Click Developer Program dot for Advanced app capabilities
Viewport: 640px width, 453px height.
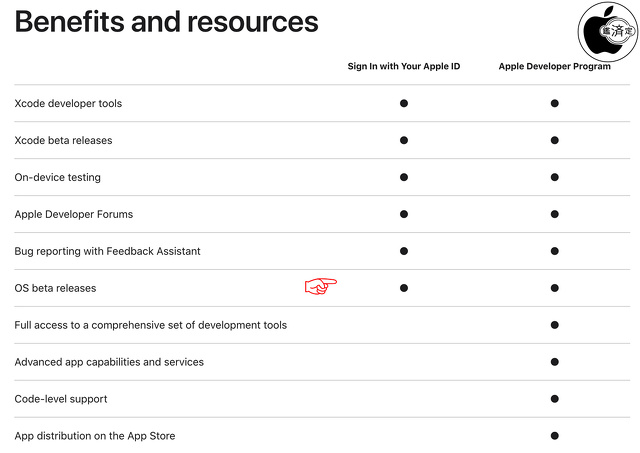point(554,362)
